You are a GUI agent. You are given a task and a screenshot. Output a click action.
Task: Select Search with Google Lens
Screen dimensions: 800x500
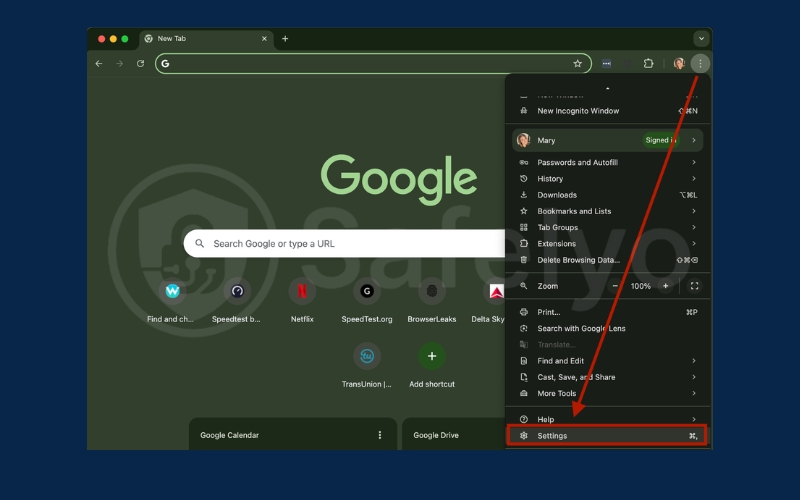coord(607,329)
